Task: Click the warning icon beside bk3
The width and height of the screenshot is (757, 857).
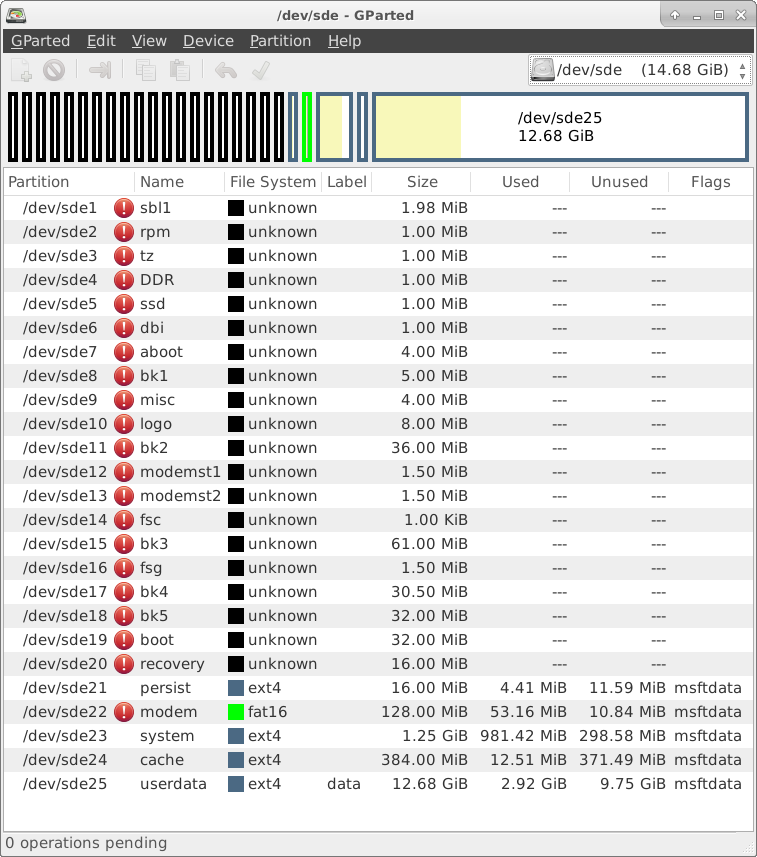Action: pyautogui.click(x=124, y=544)
